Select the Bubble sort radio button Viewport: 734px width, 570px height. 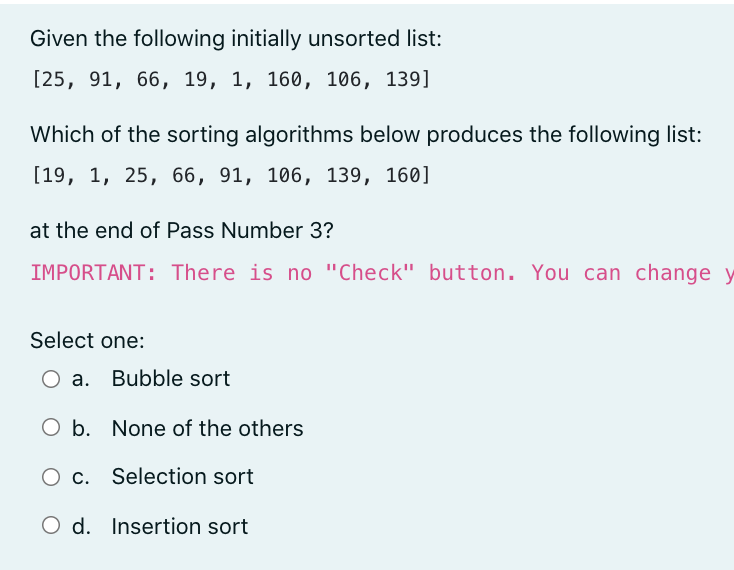(51, 379)
